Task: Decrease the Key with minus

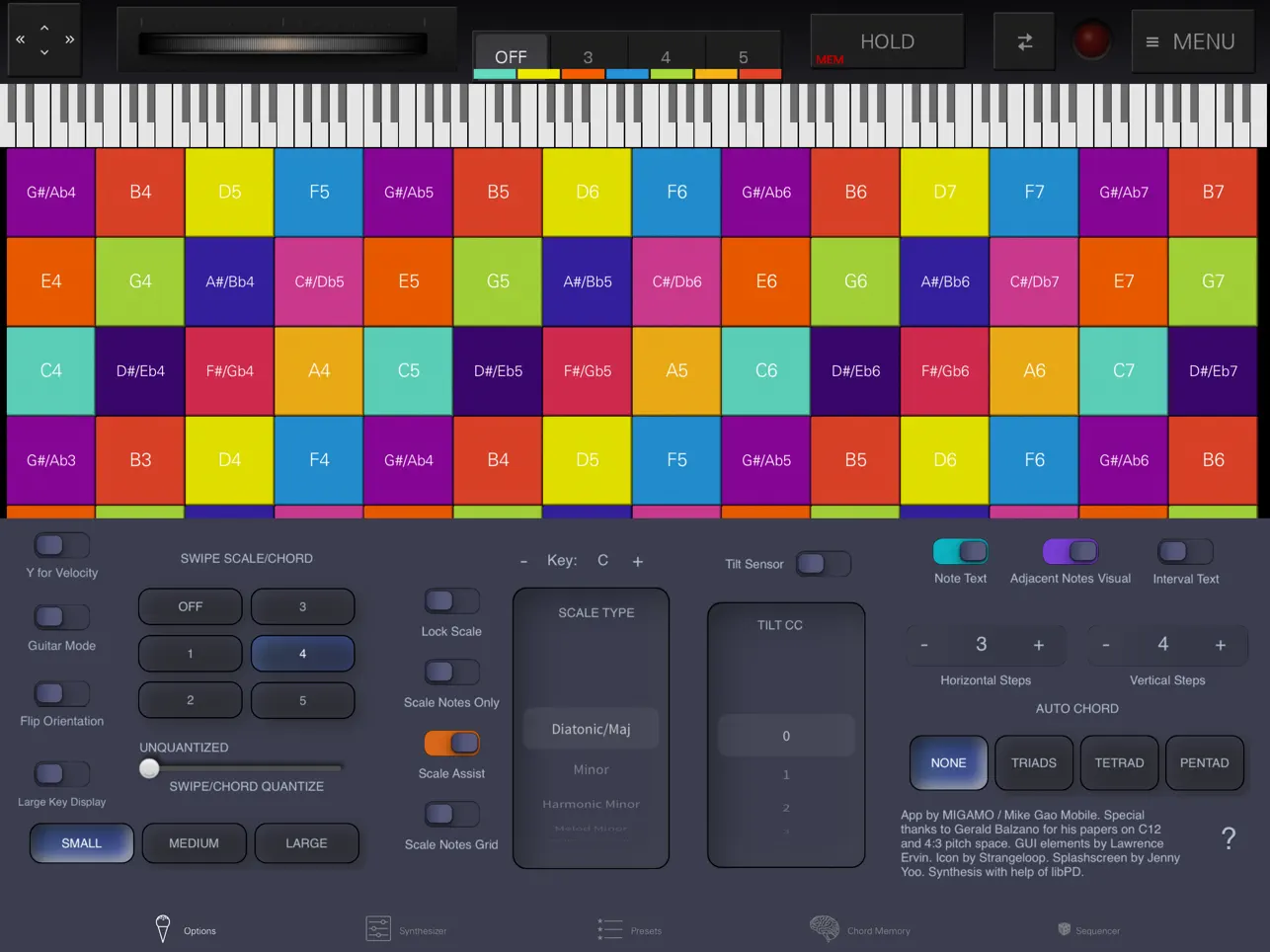Action: tap(523, 562)
